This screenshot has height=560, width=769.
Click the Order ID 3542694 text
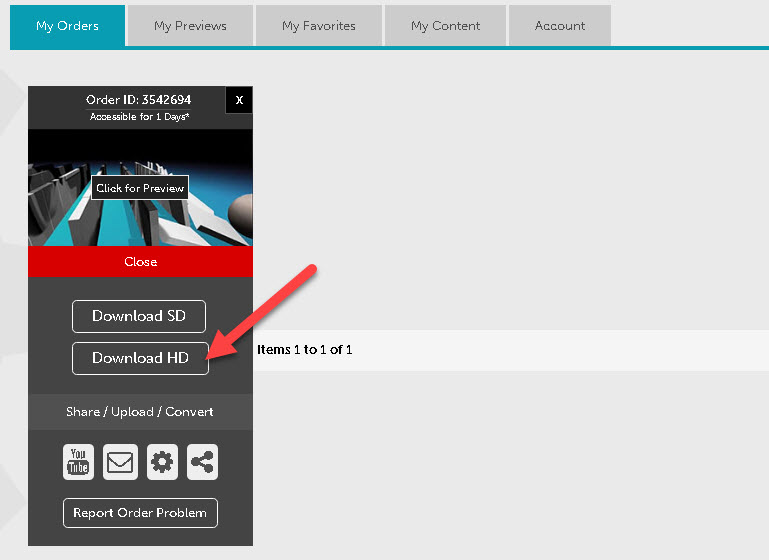tap(138, 100)
